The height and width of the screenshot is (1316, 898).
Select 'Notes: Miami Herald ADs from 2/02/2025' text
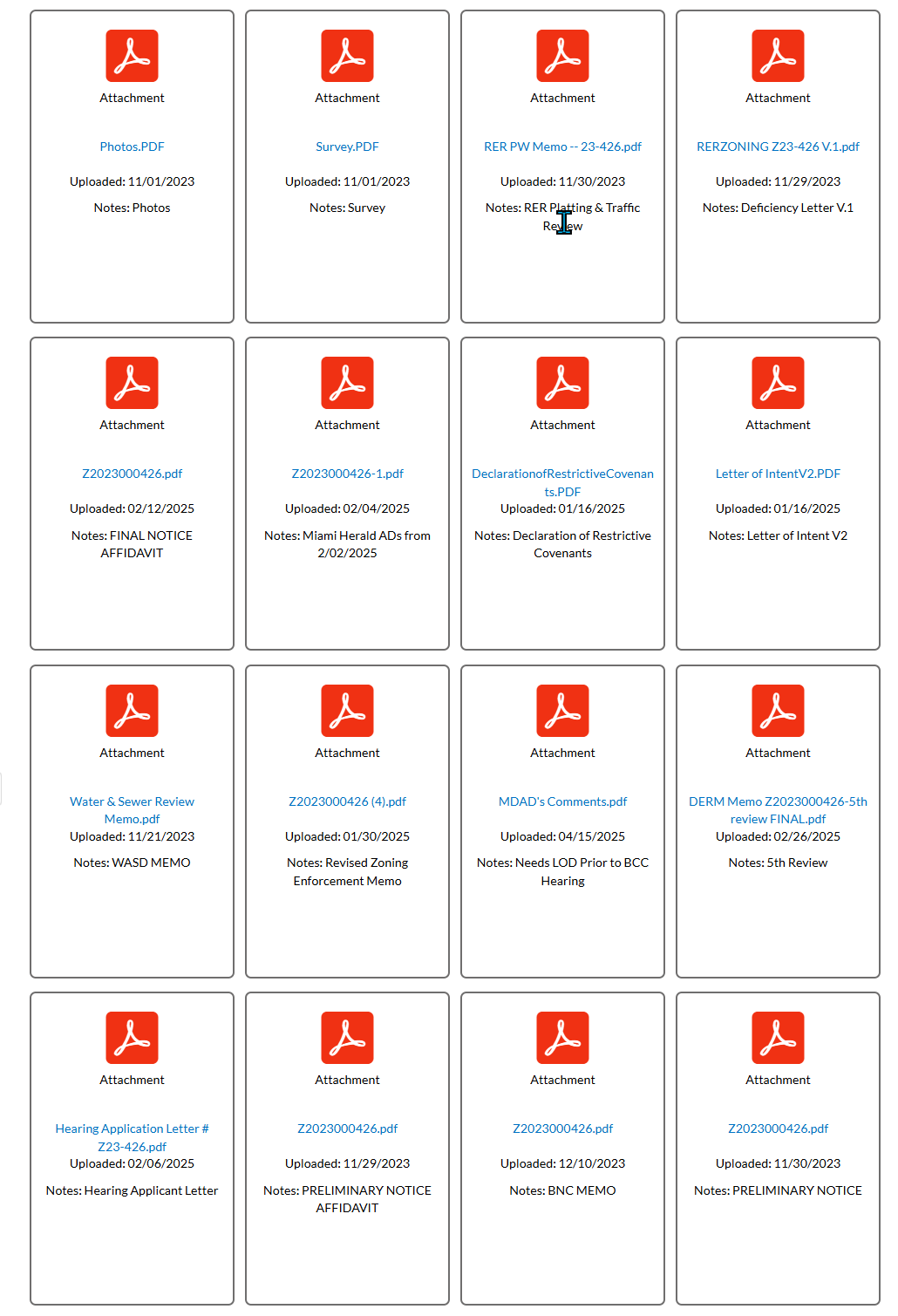(347, 544)
